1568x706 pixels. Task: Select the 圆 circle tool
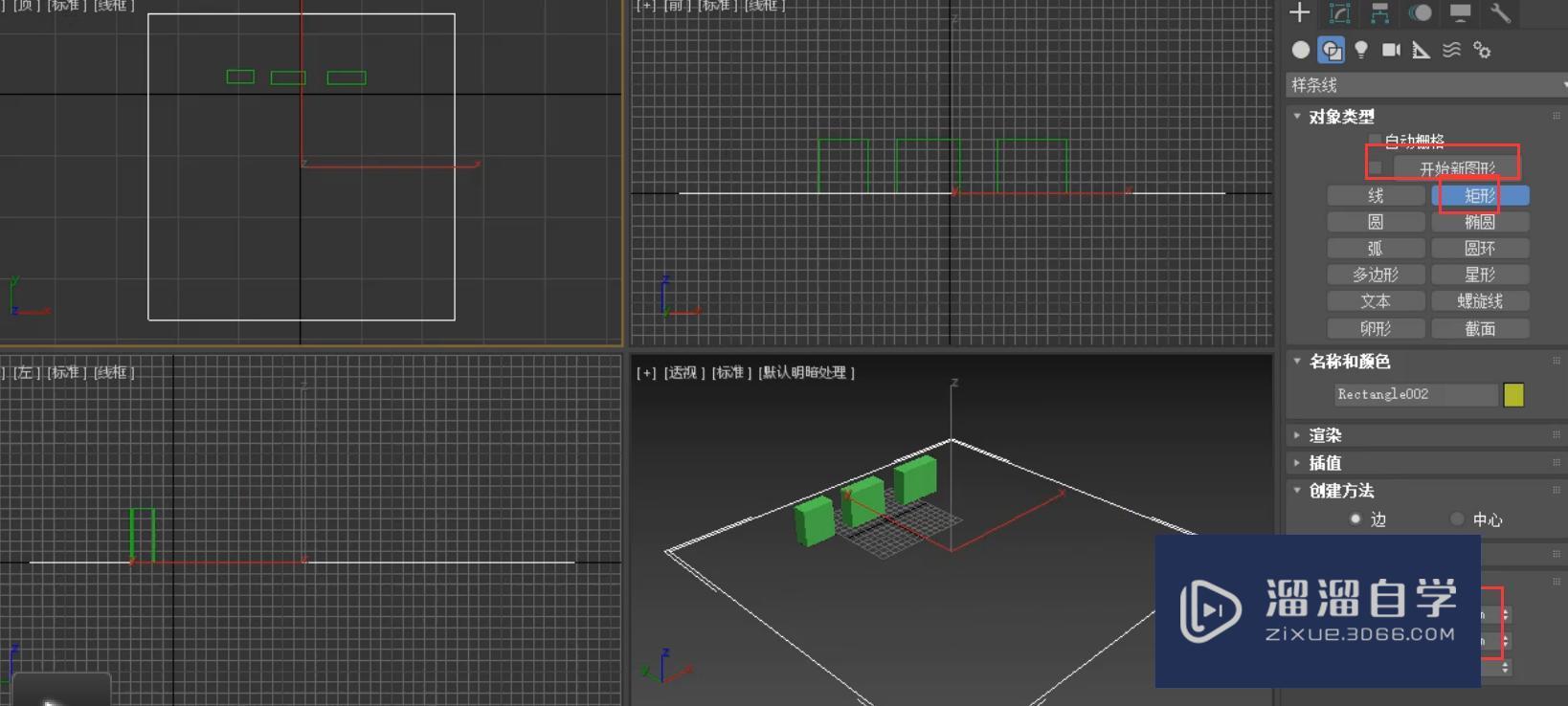(1376, 222)
